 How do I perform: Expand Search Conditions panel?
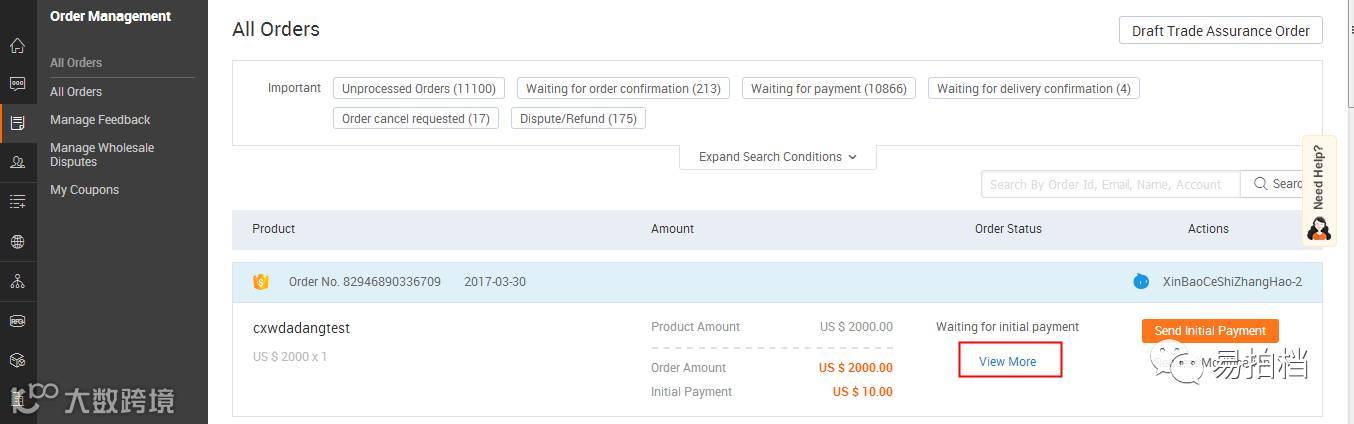click(x=777, y=157)
